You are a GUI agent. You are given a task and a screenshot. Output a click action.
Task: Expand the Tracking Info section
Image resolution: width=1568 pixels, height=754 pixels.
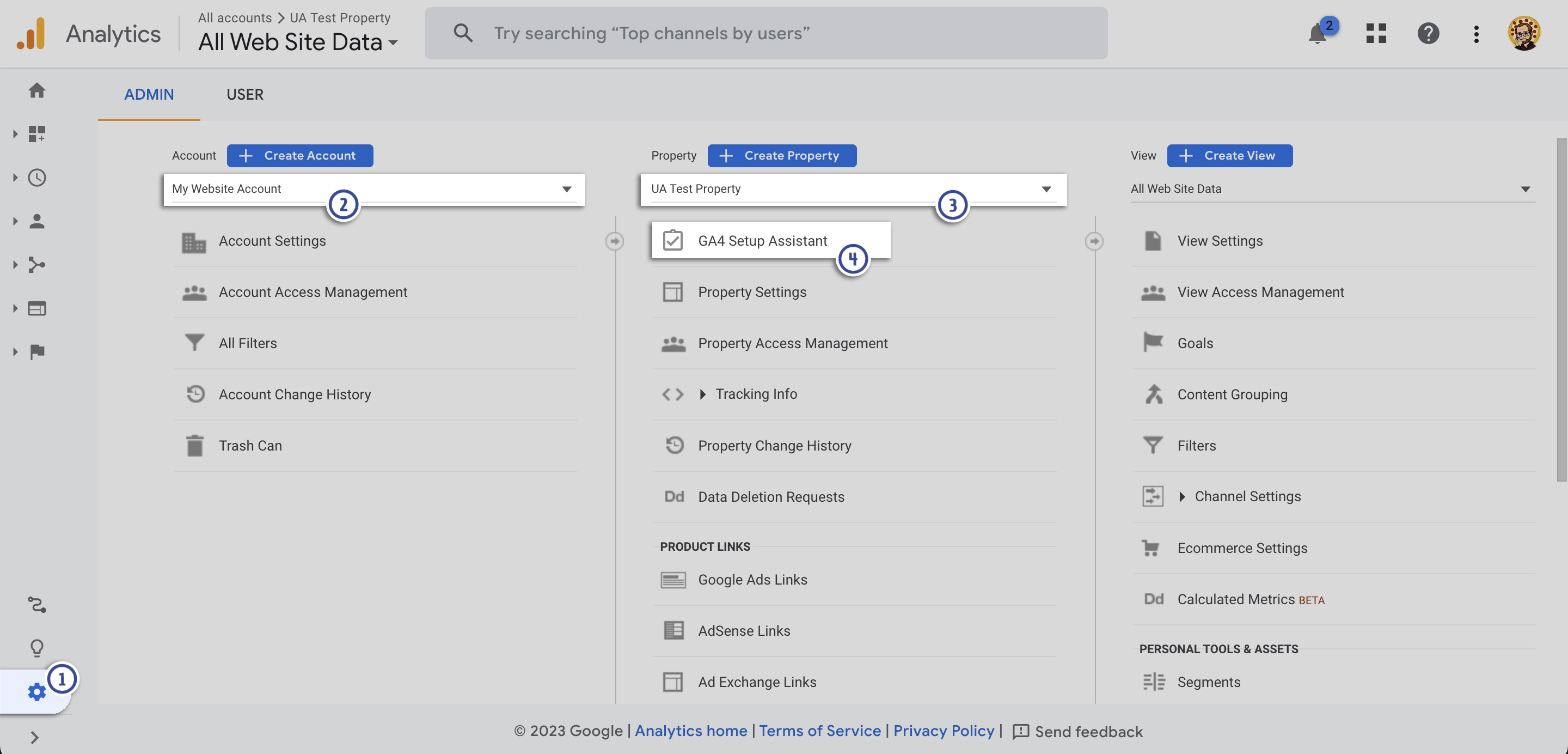coord(702,394)
